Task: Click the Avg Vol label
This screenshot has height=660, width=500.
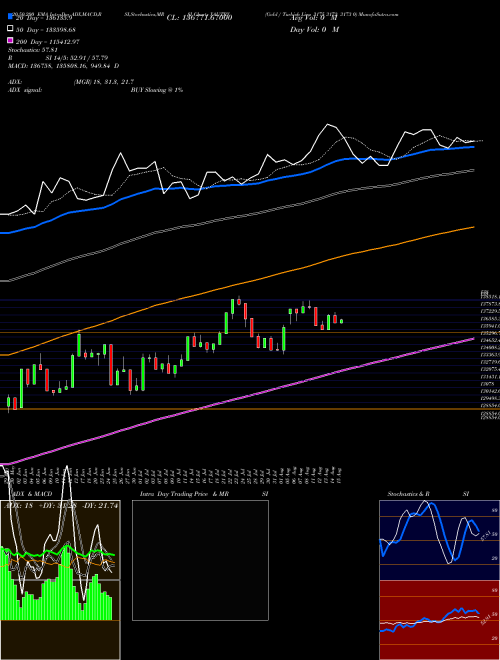Action: (x=314, y=18)
